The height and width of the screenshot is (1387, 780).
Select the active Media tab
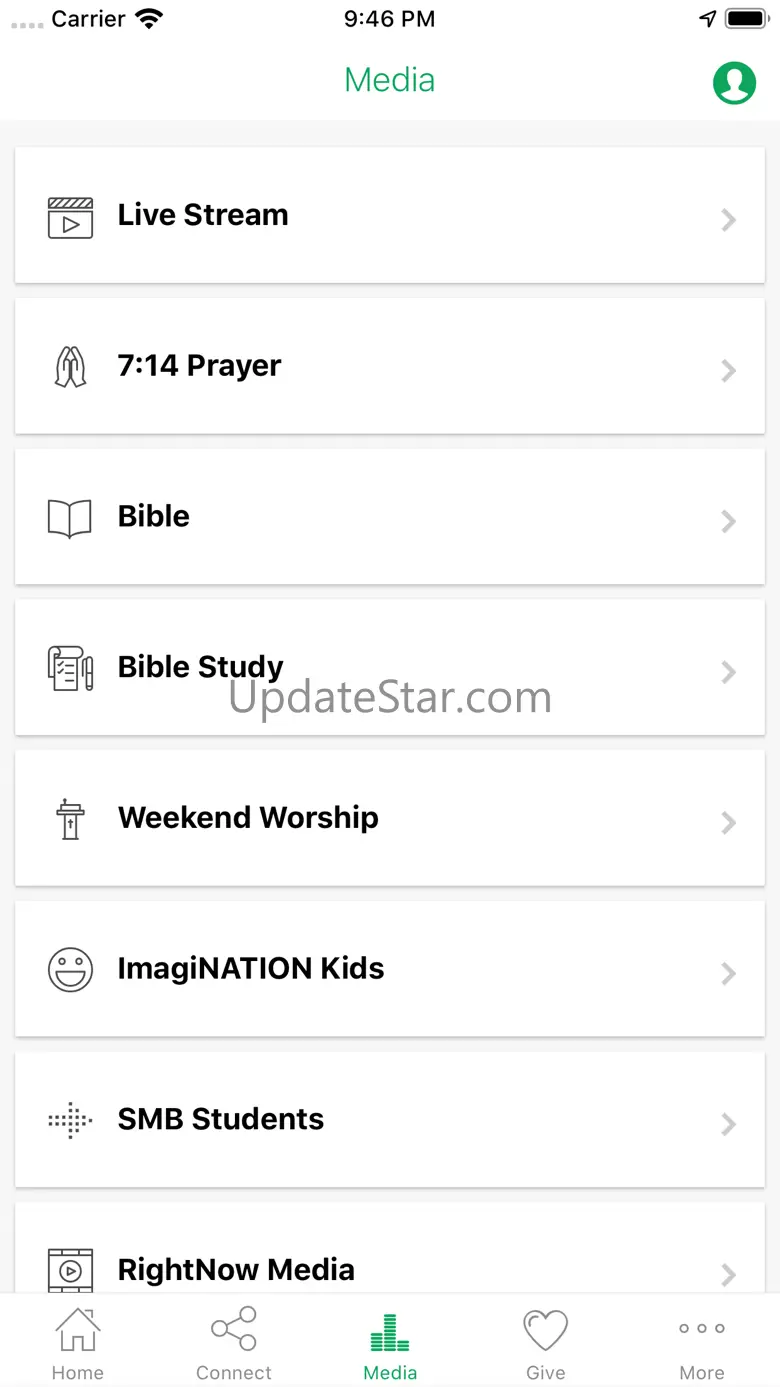(x=390, y=1344)
